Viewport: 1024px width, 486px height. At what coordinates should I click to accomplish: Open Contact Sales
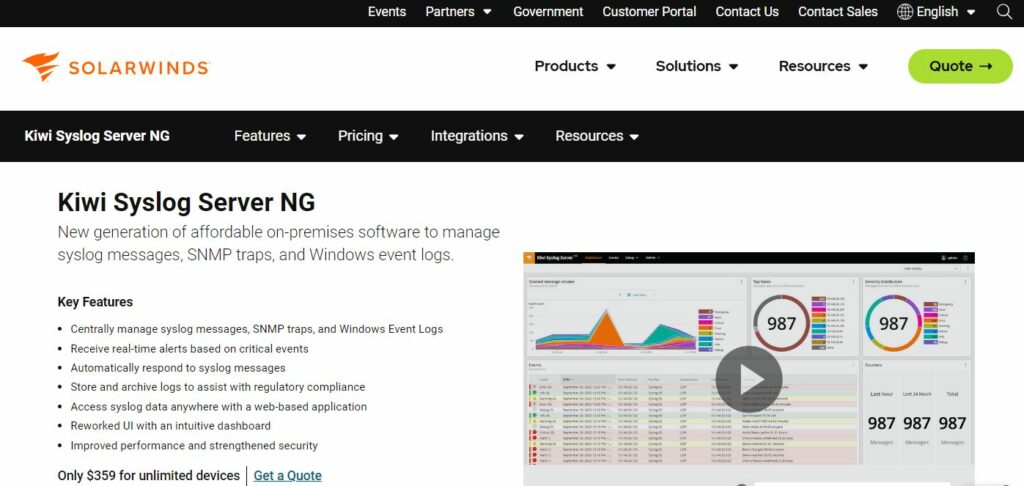click(x=838, y=12)
